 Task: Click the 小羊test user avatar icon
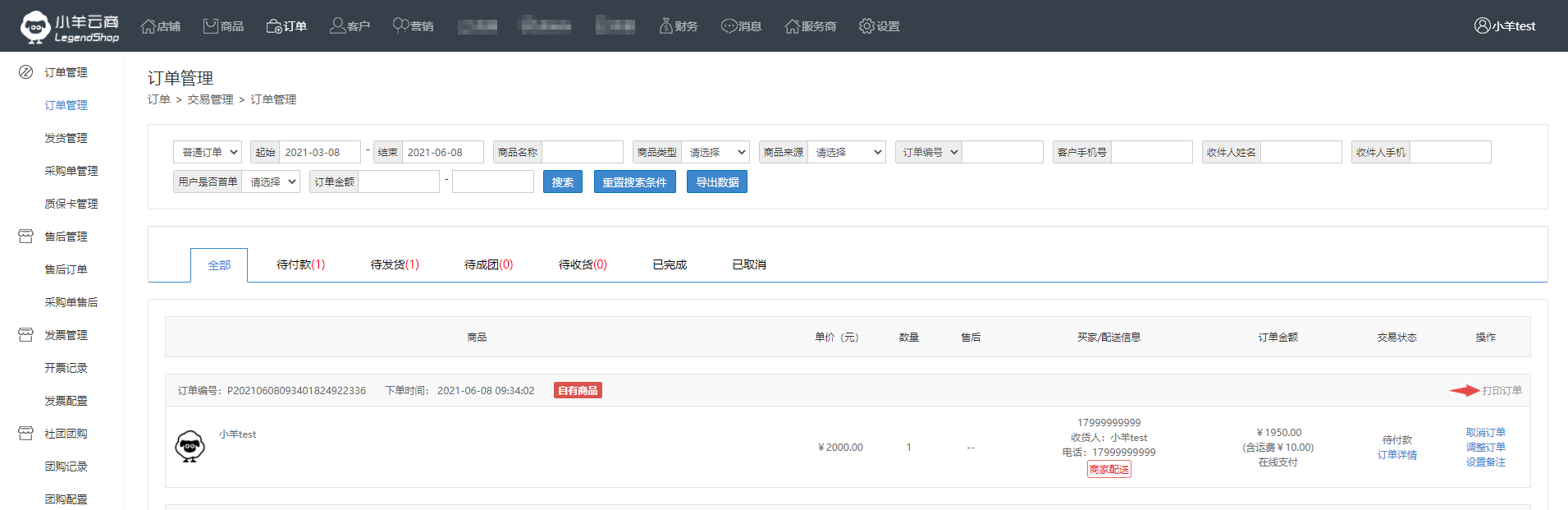[x=1482, y=26]
